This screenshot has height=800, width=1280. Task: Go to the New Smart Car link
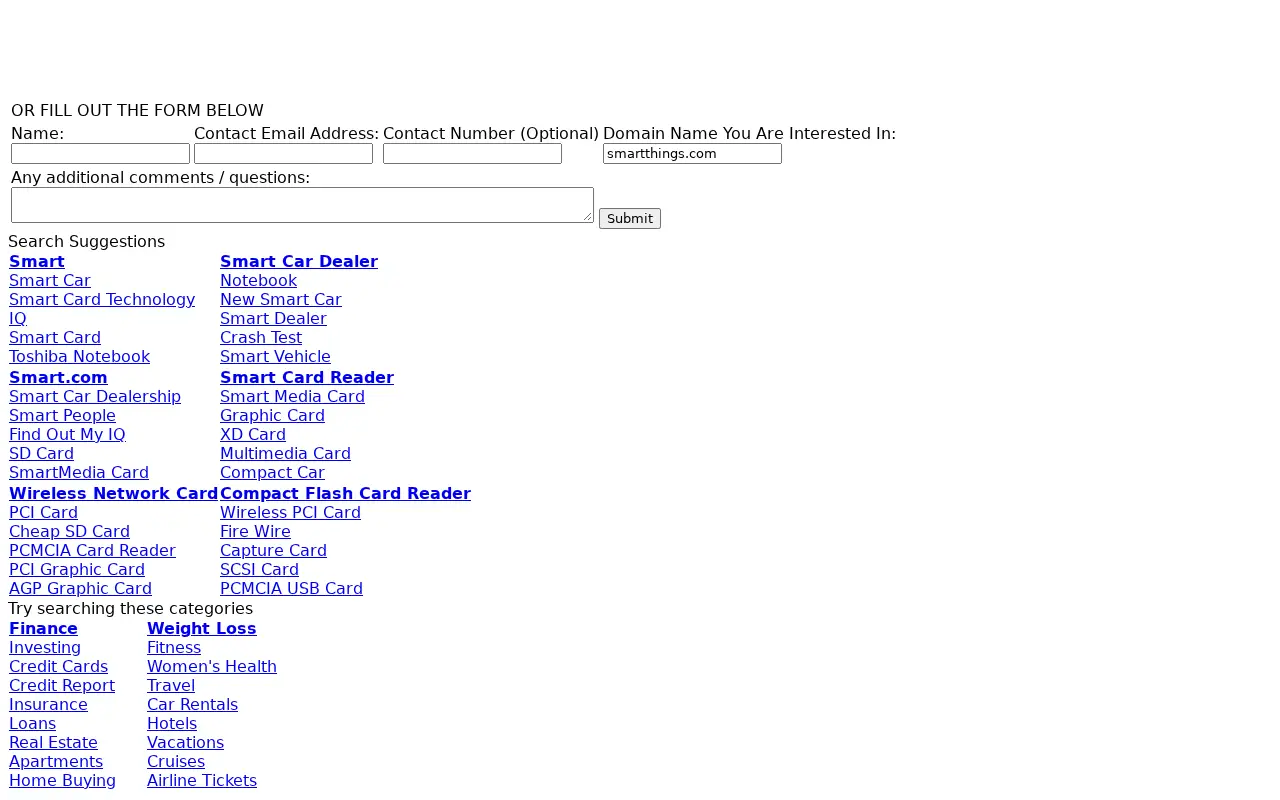pyautogui.click(x=281, y=300)
